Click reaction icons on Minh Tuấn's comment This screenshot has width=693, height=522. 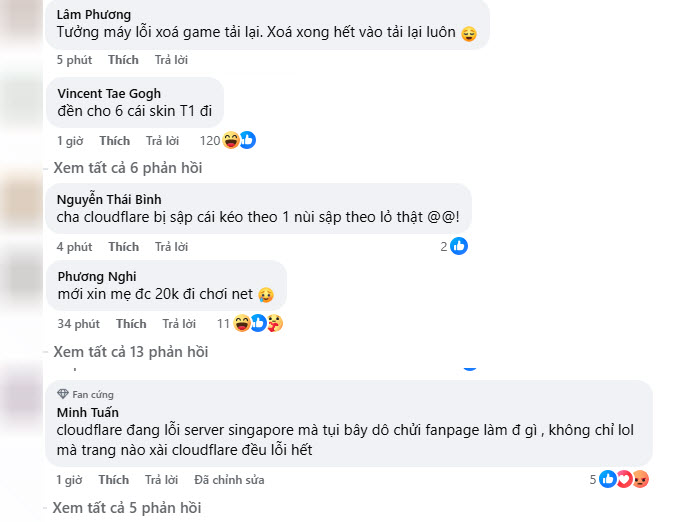coord(625,479)
